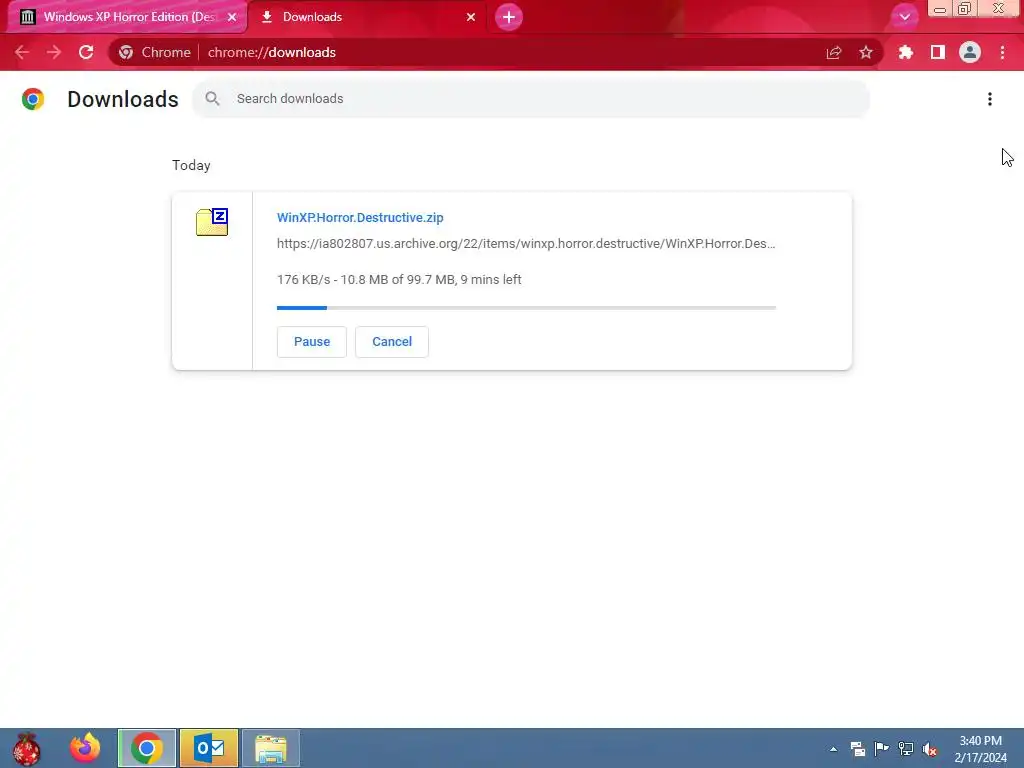1024x768 pixels.
Task: Select the Downloads tab
Action: pos(366,17)
